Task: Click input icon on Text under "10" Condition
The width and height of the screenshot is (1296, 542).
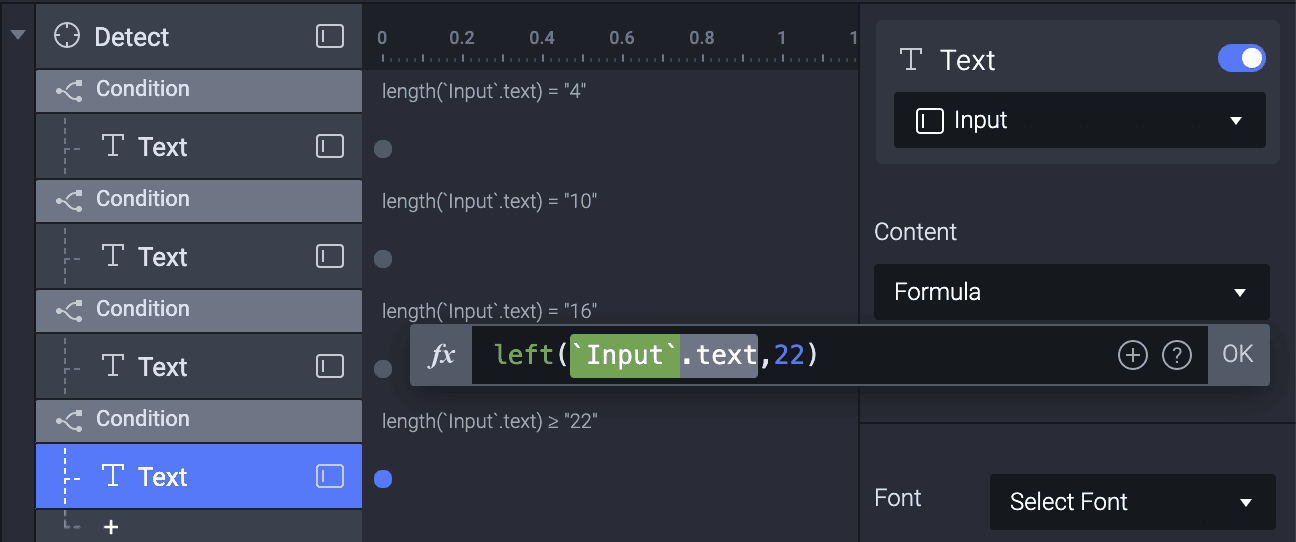Action: tap(330, 257)
